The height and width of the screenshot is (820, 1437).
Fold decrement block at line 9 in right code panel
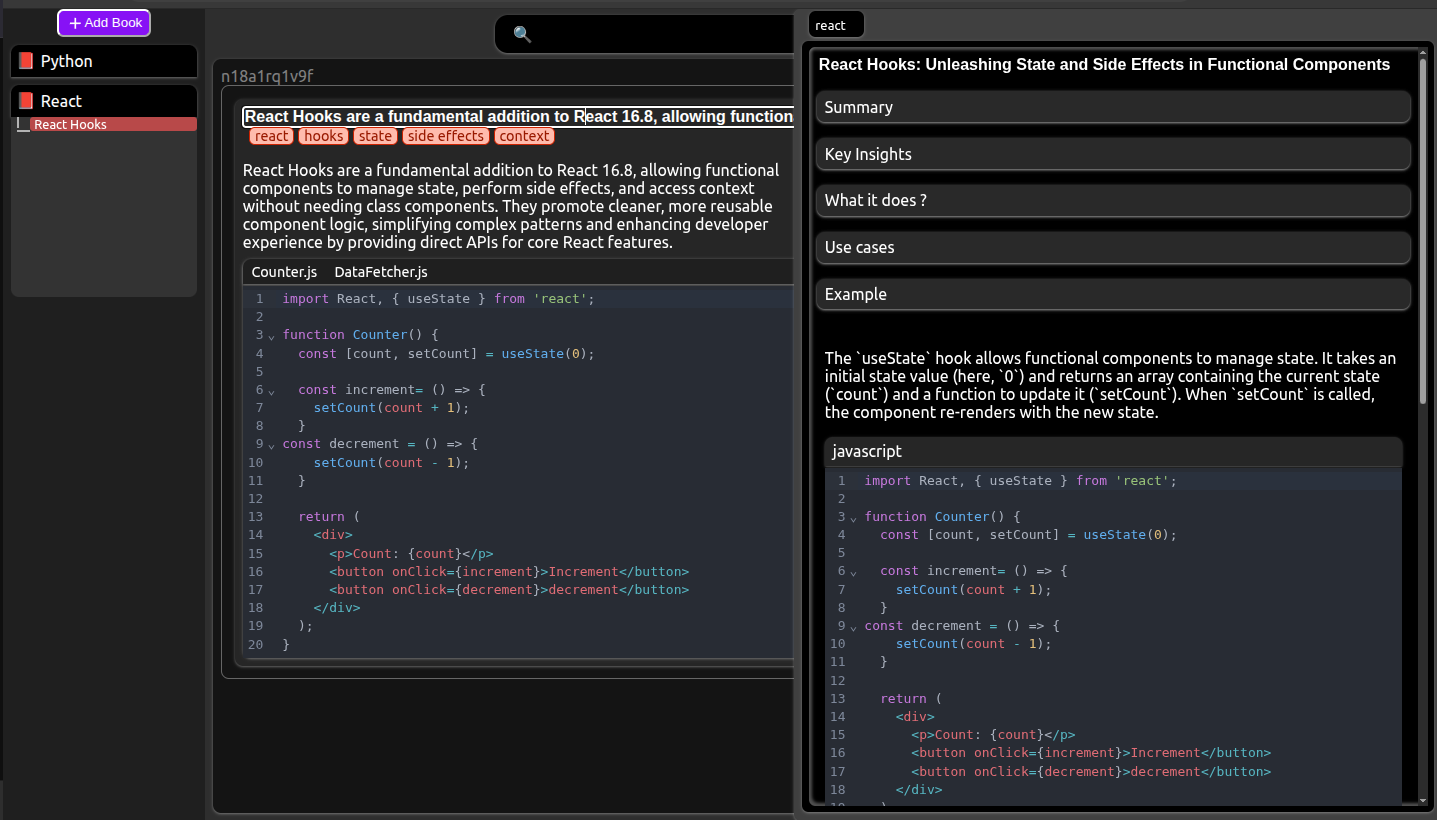point(853,627)
